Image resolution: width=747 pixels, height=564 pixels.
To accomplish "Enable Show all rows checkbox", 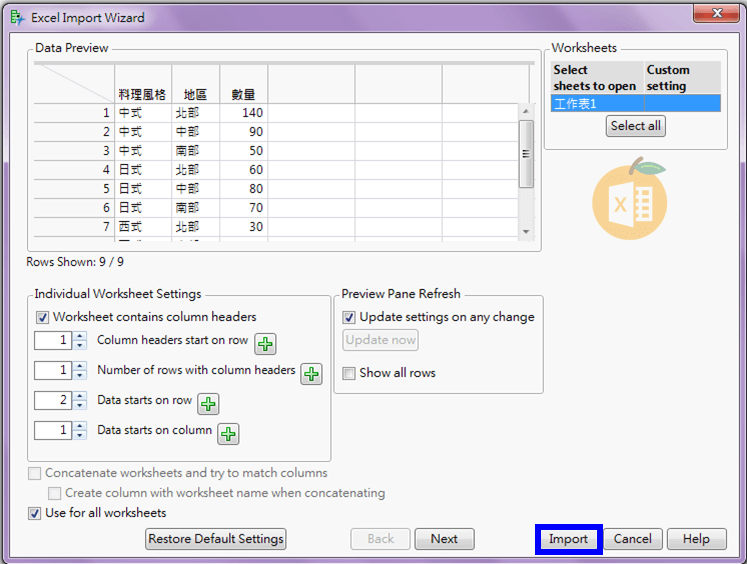I will point(349,373).
